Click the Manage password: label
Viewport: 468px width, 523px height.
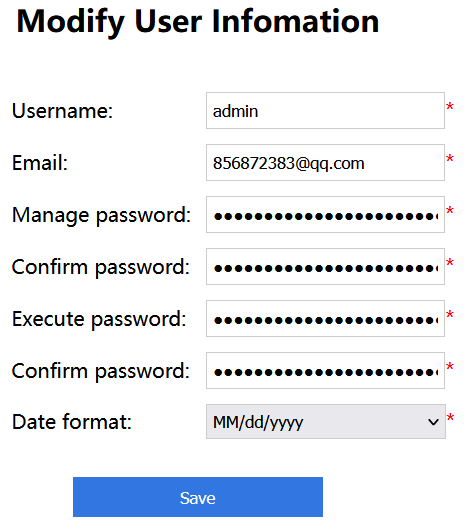101,215
